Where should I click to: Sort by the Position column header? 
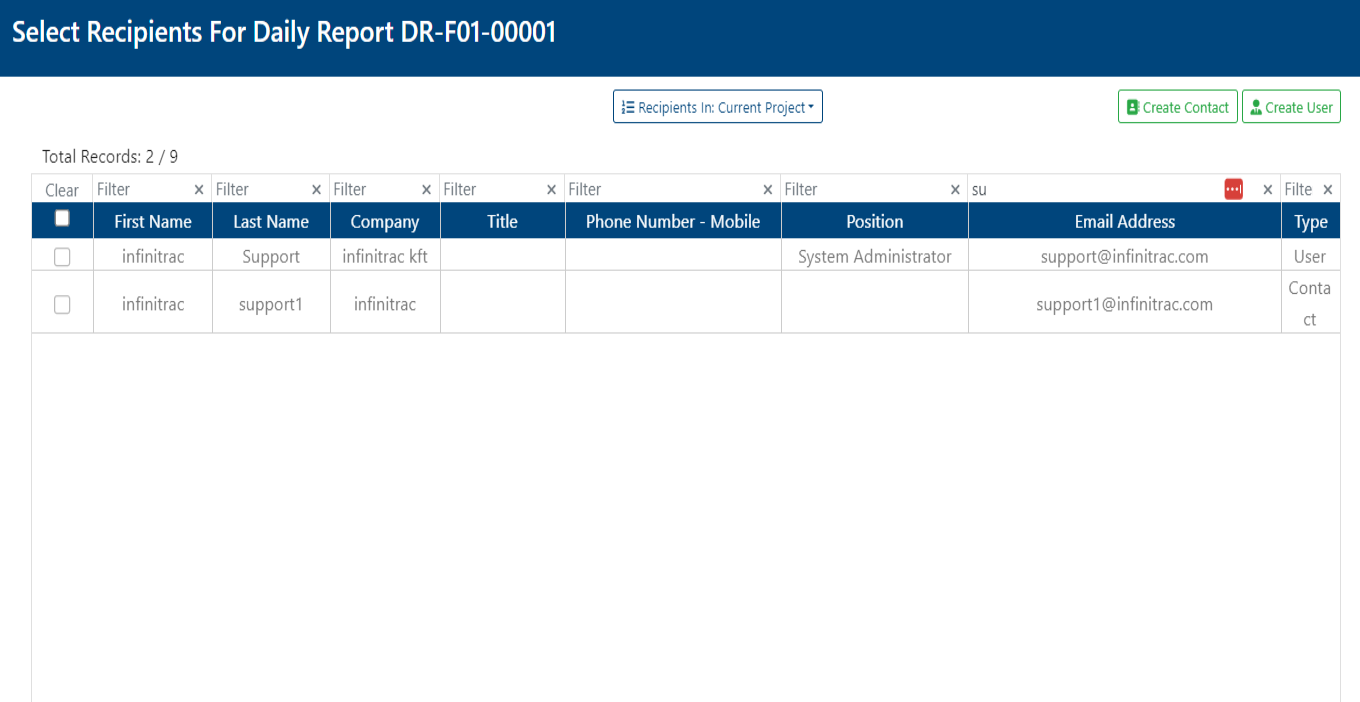tap(875, 221)
